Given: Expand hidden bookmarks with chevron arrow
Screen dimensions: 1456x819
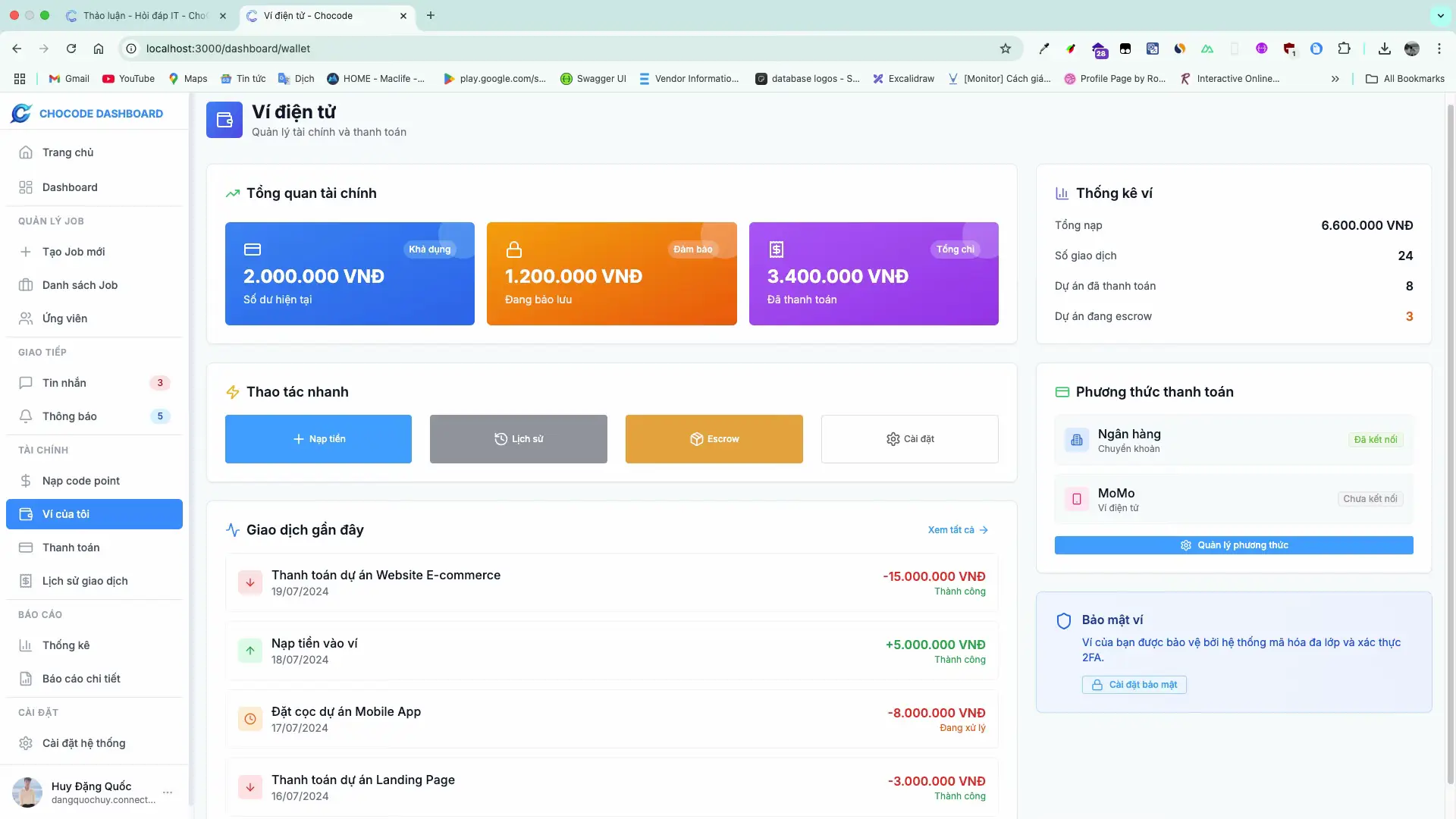Looking at the screenshot, I should point(1335,78).
